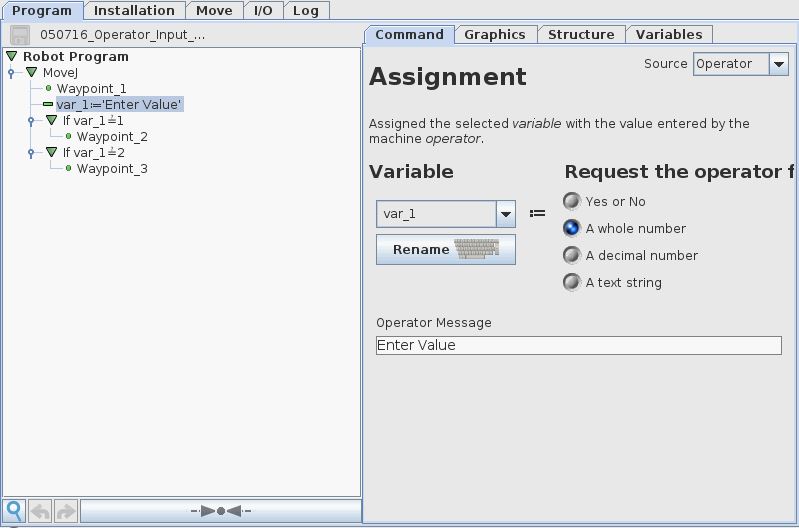Switch to the Command tab
Viewport: 799px width, 528px height.
point(409,35)
